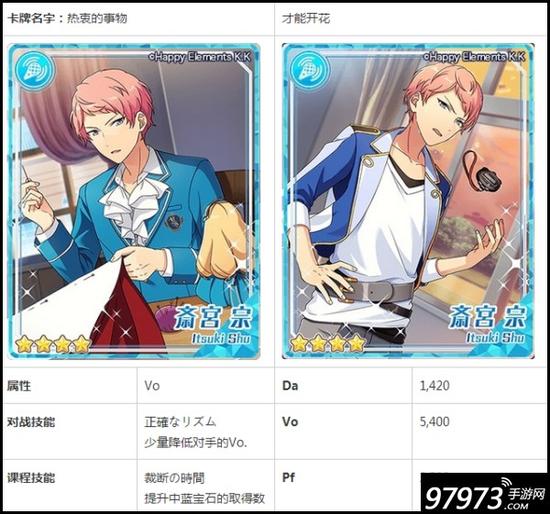Click the 斎宫宗 name logo on left card
The image size is (550, 514).
[213, 324]
